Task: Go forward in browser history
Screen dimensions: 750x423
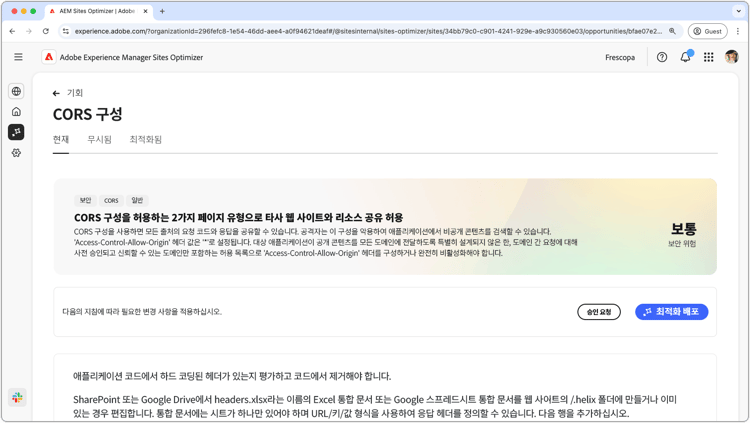Action: click(29, 31)
